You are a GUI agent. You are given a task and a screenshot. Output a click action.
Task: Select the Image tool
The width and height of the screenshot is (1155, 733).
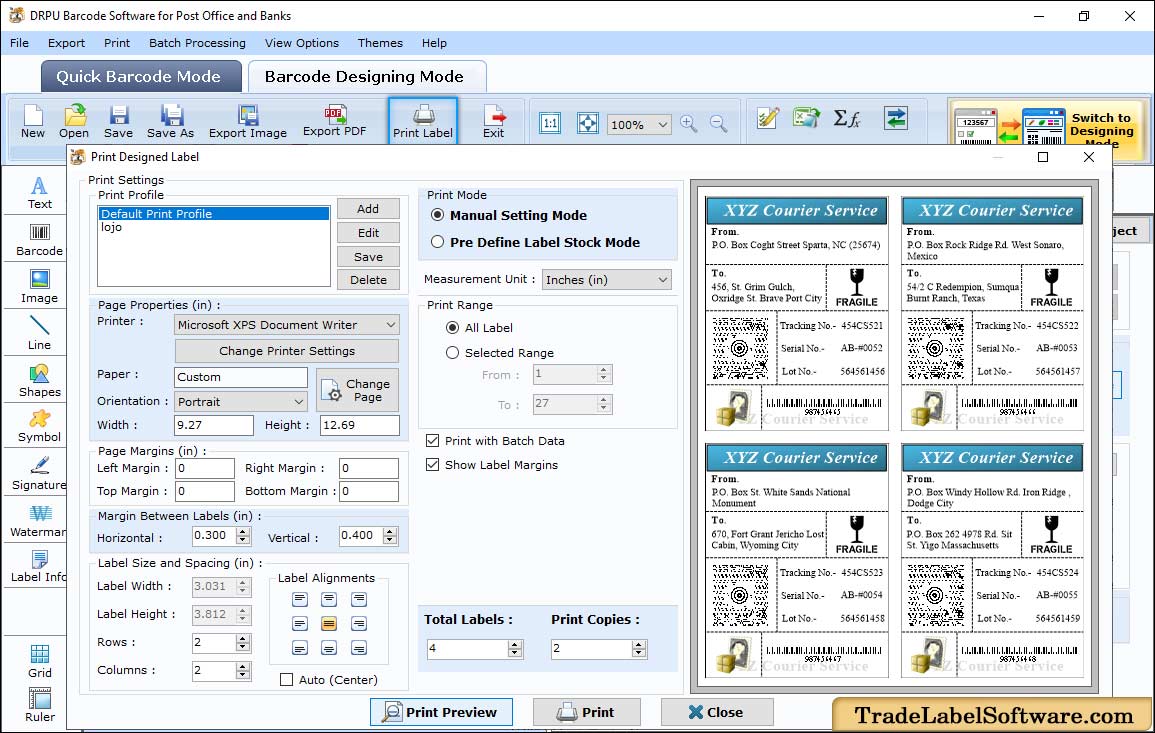(x=40, y=287)
